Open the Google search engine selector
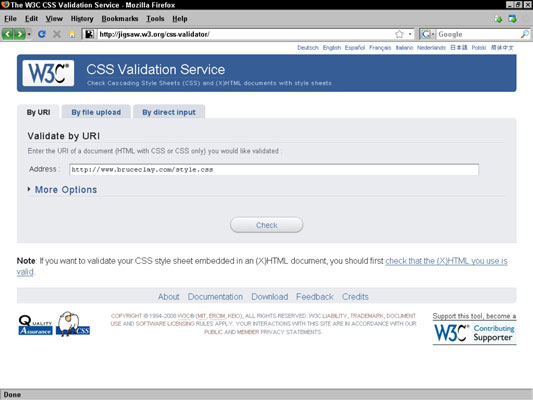Screen dimensions: 533x400 [428, 34]
